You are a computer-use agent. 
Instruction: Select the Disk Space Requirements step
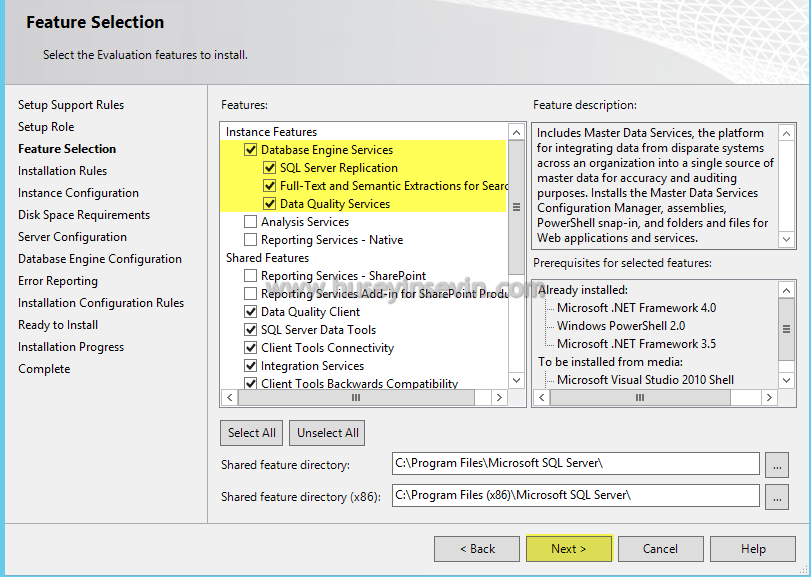(x=84, y=215)
